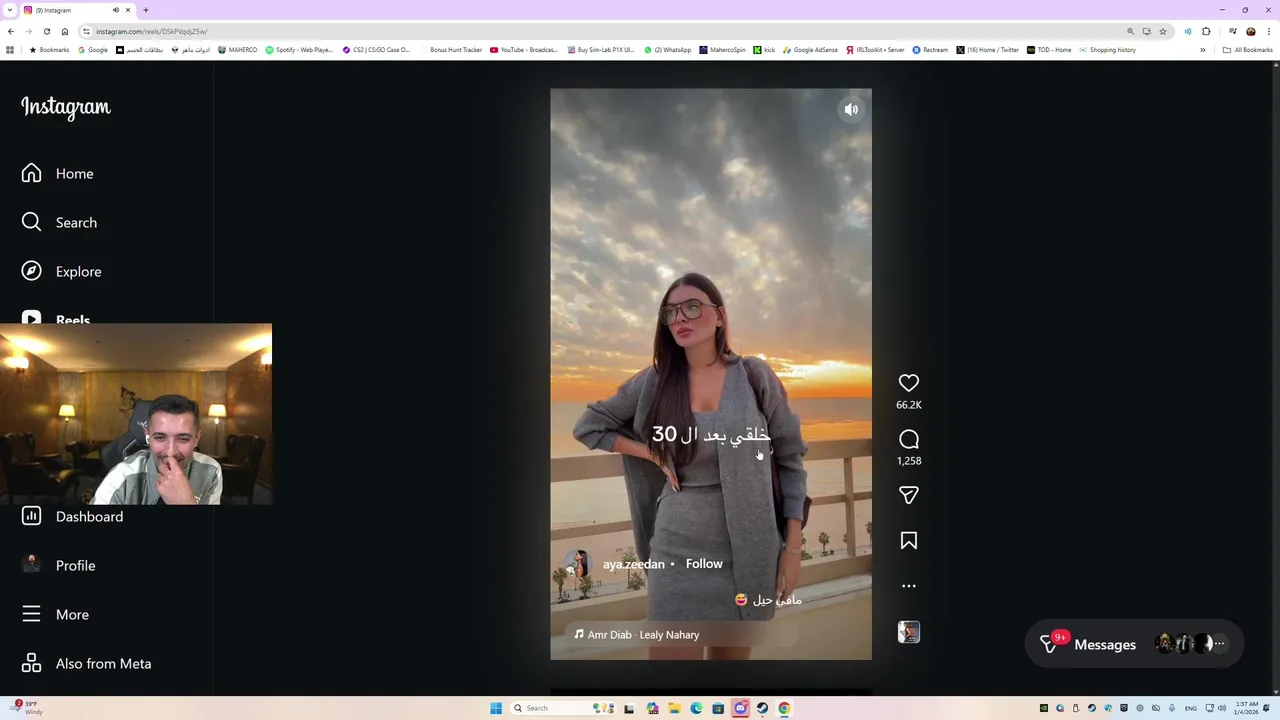1280x720 pixels.
Task: Follow aya.zeedan
Action: (x=704, y=564)
